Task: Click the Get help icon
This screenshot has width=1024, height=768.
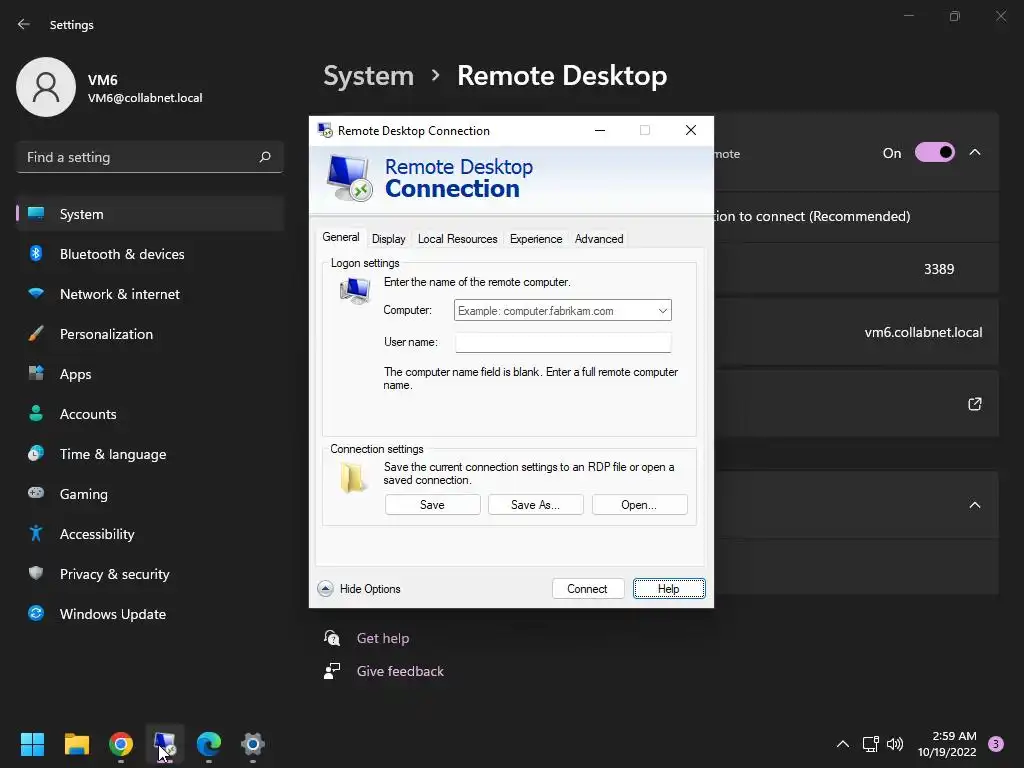Action: pos(332,638)
